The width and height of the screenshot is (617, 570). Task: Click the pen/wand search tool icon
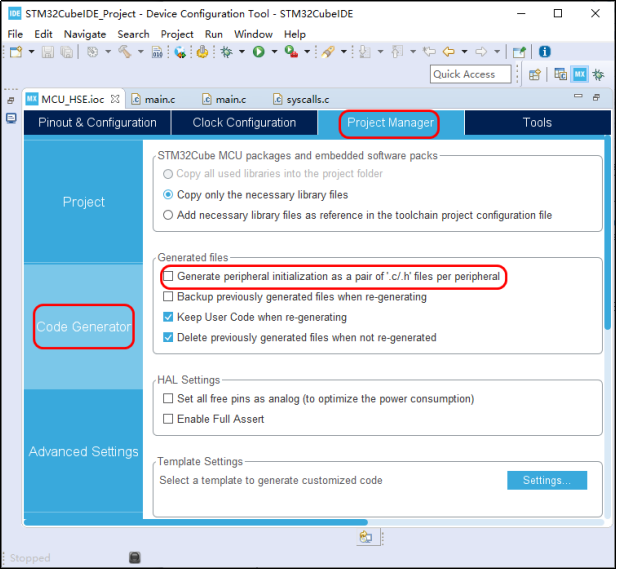pos(327,52)
